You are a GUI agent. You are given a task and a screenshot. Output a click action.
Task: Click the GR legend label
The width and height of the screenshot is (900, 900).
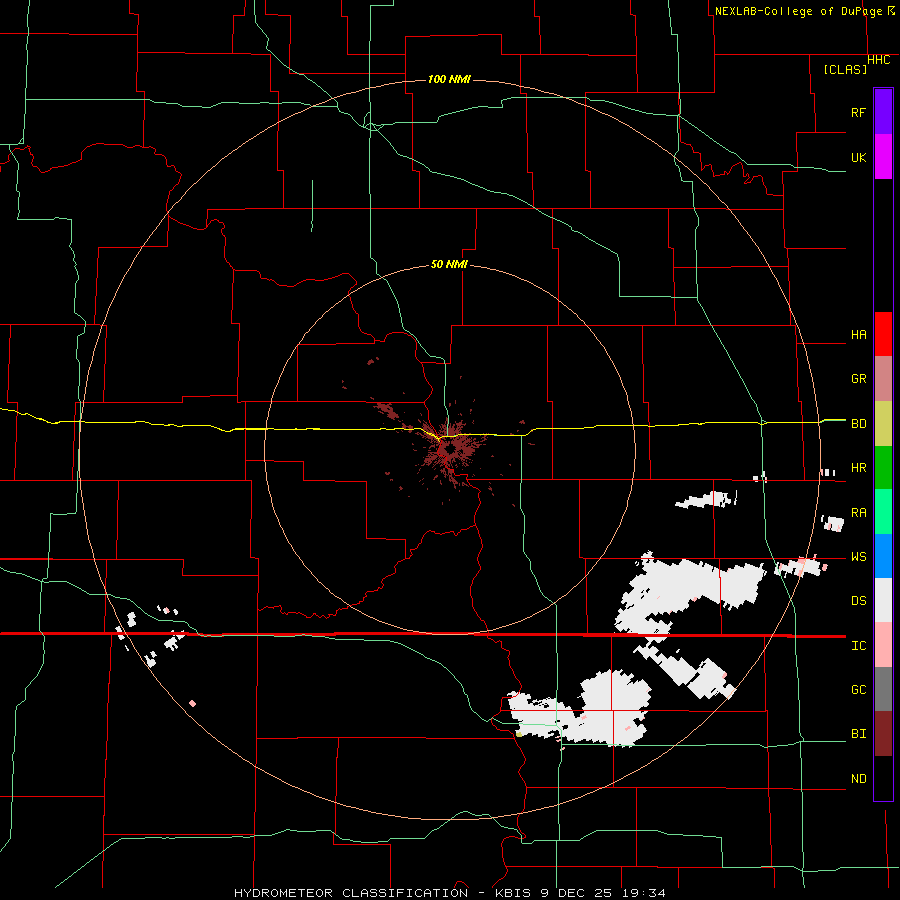tap(858, 379)
